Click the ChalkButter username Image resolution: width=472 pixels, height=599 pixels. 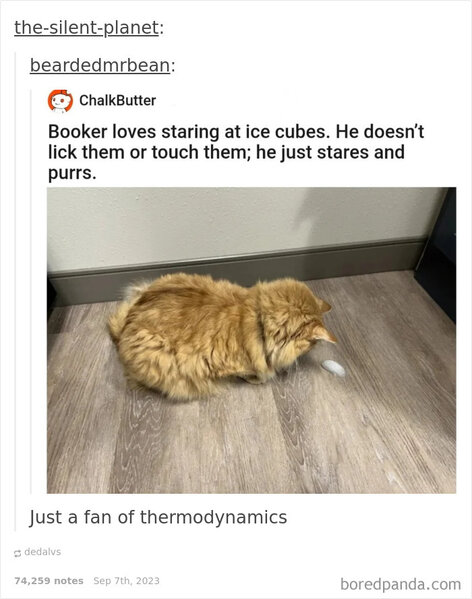[x=118, y=100]
